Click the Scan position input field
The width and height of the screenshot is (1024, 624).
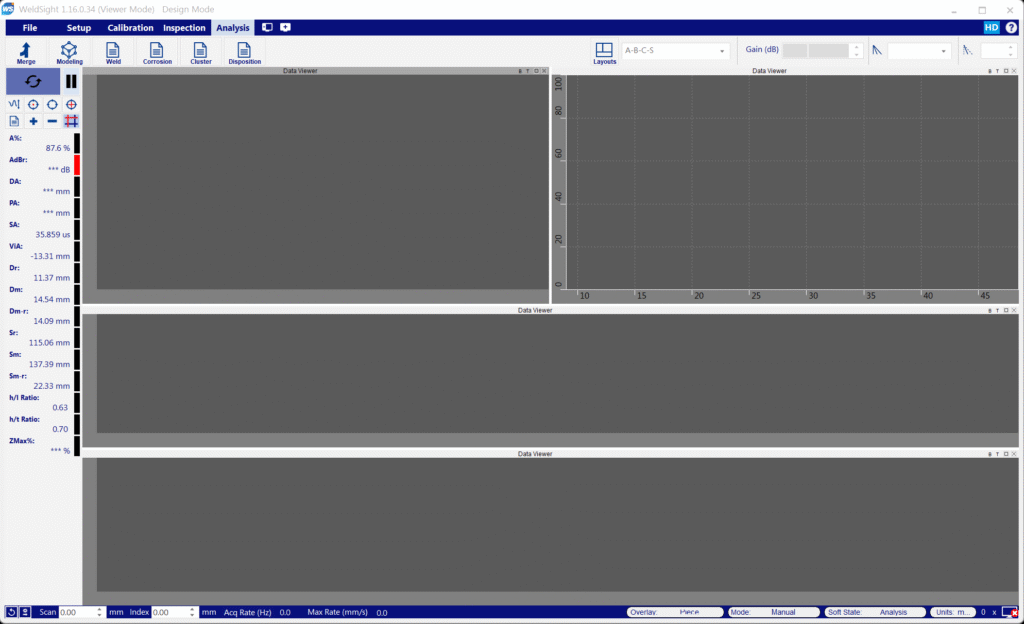76,612
